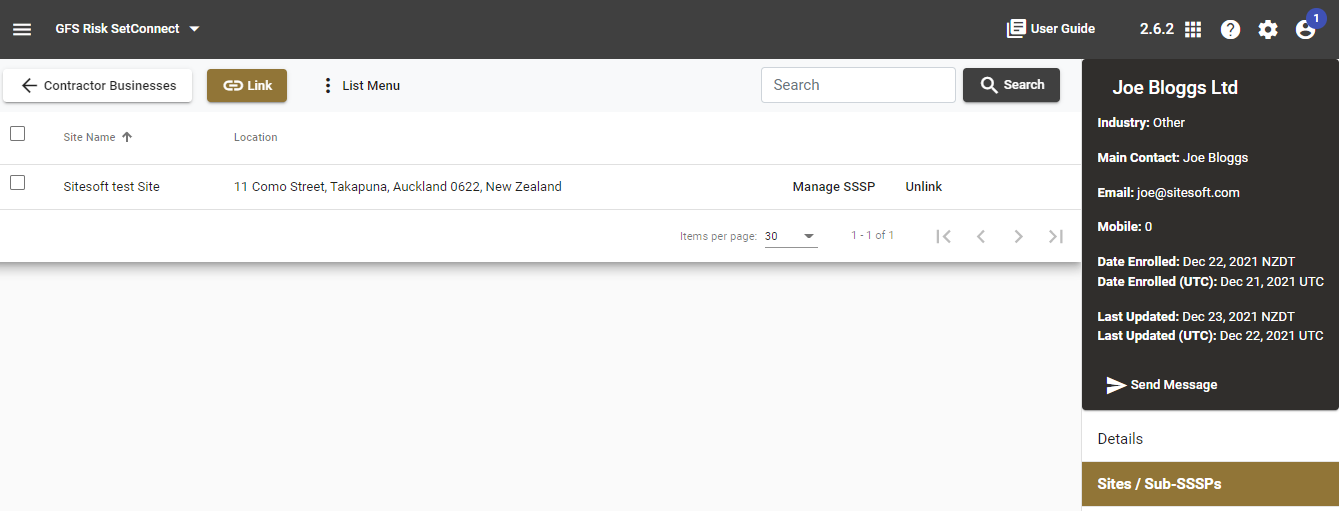Check the Sitesoft test Site row checkbox

tap(17, 183)
